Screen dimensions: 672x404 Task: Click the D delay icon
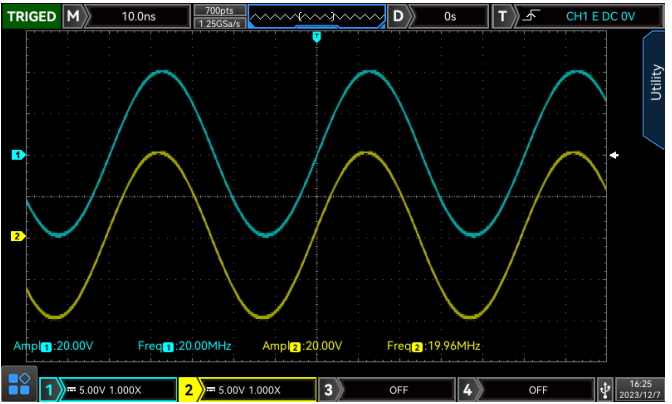(399, 16)
